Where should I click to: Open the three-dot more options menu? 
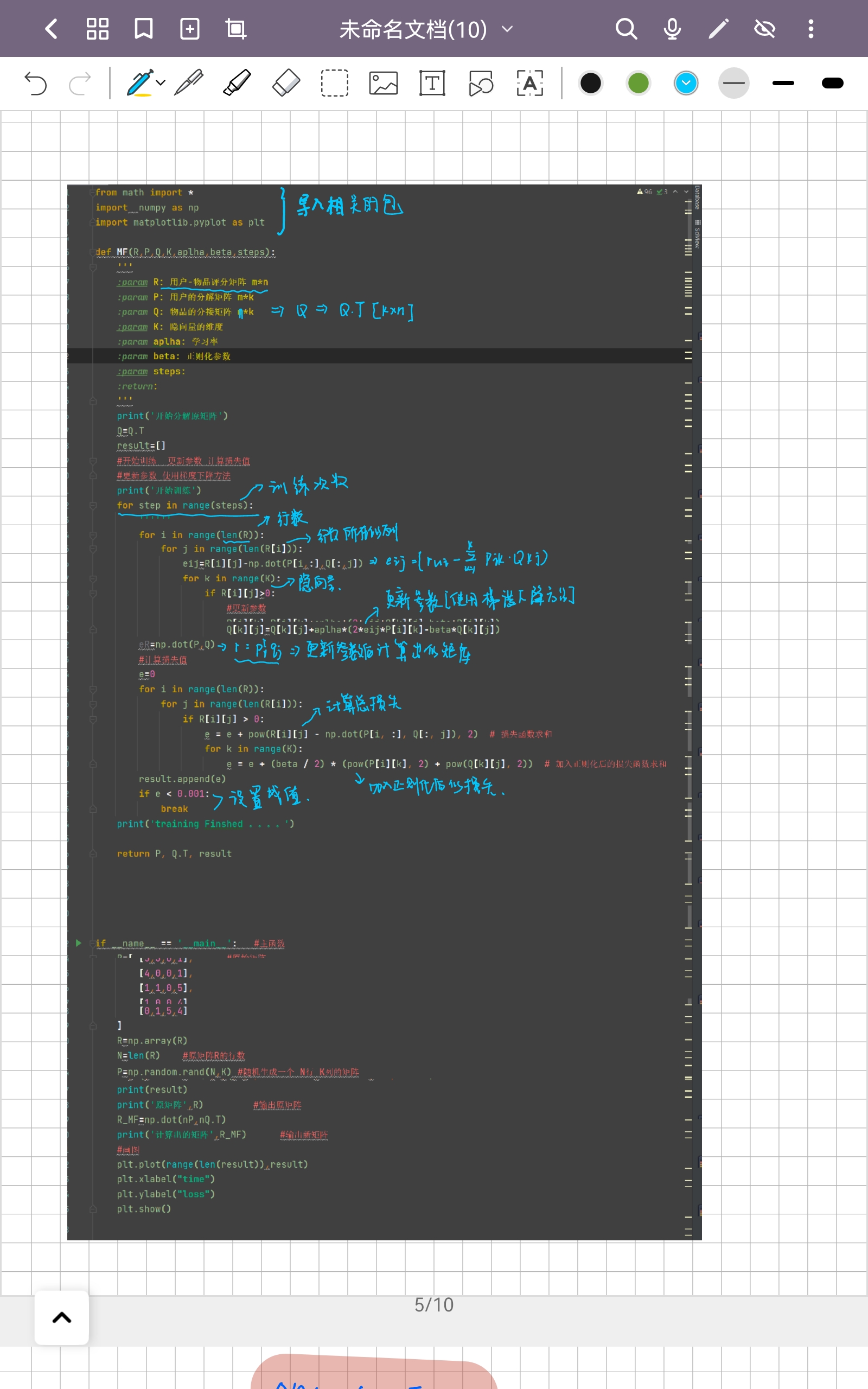click(810, 29)
